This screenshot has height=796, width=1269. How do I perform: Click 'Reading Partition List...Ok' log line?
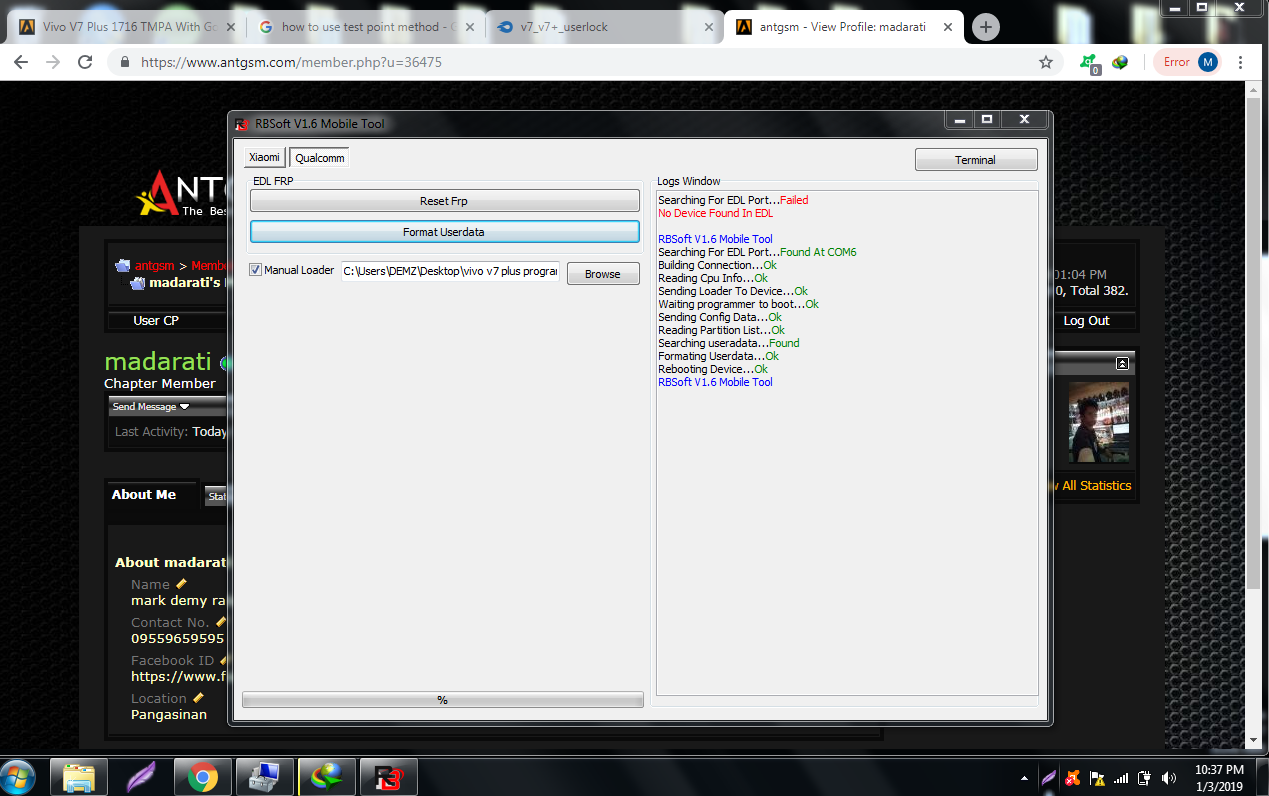coord(721,330)
